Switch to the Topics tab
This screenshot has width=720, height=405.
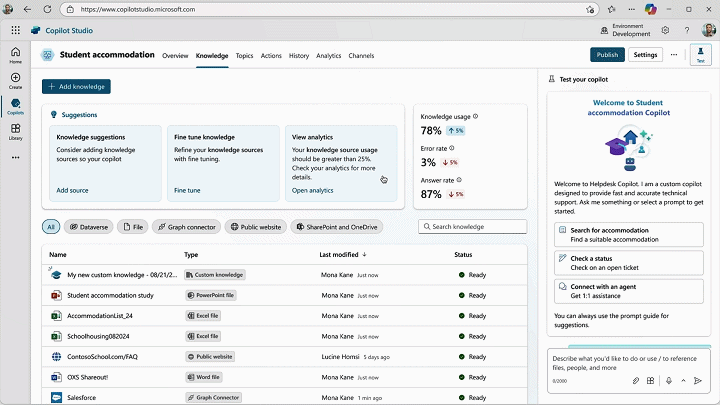[x=244, y=56]
